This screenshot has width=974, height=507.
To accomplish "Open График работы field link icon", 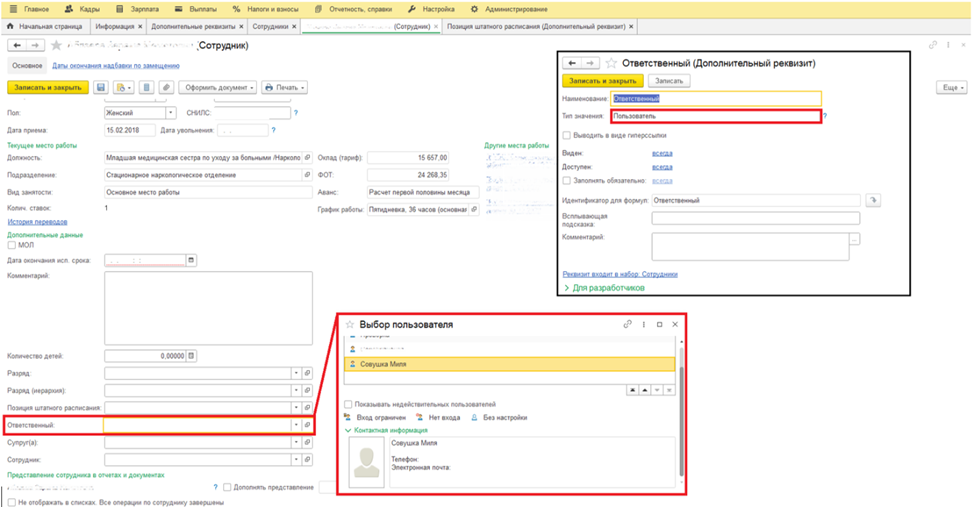I will pyautogui.click(x=474, y=210).
